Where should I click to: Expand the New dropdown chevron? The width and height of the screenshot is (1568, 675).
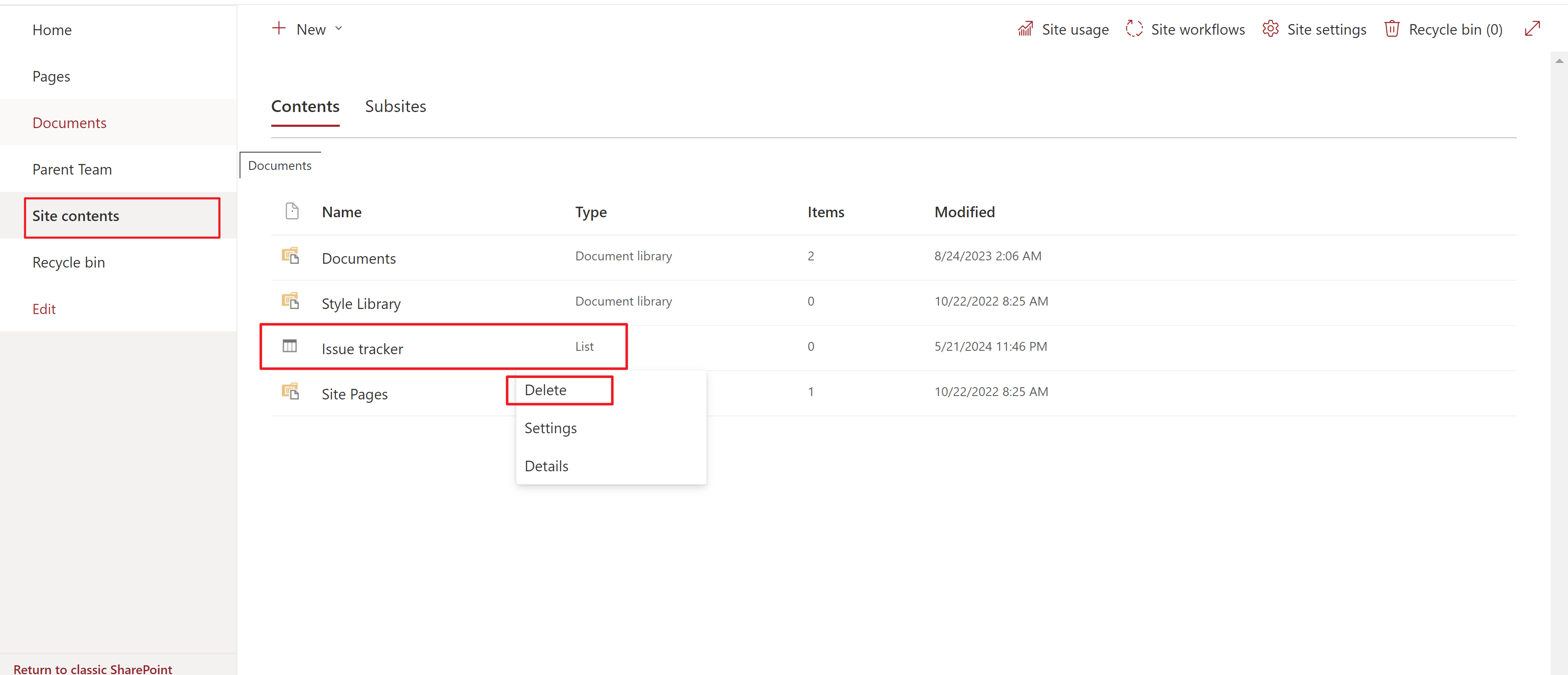click(x=339, y=29)
